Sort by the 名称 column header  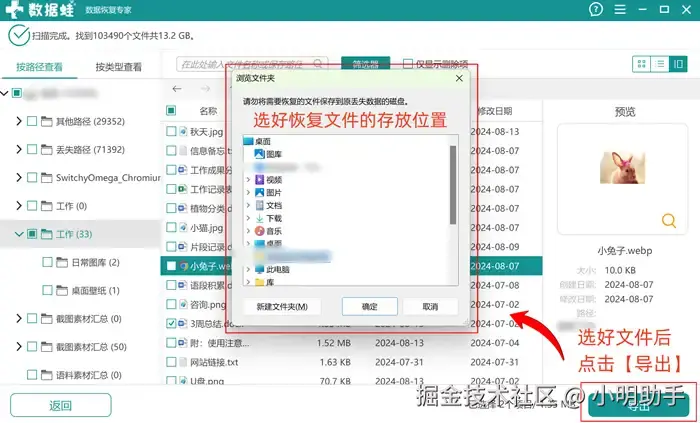tap(208, 111)
